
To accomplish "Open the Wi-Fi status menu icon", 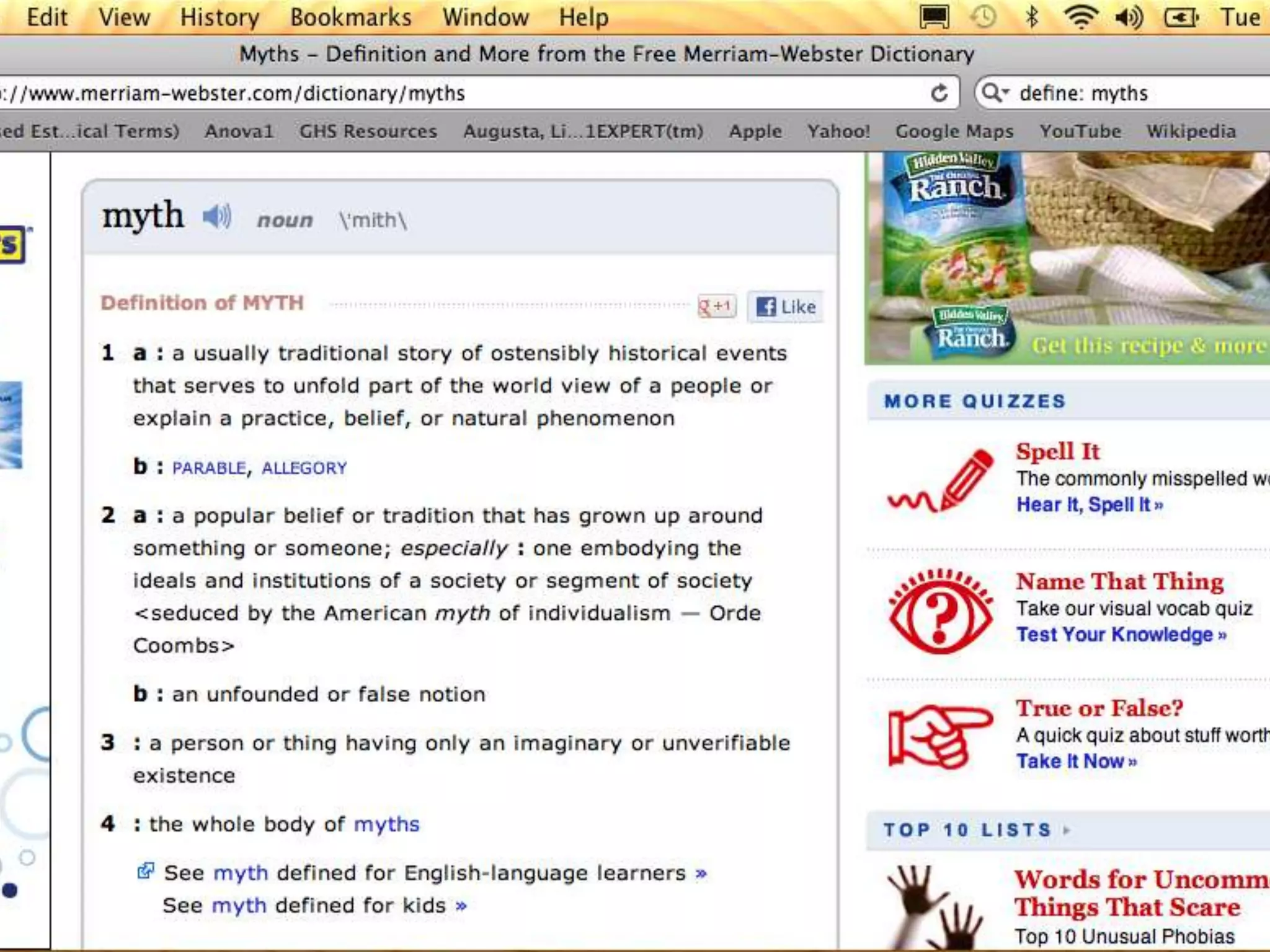I will [1080, 17].
